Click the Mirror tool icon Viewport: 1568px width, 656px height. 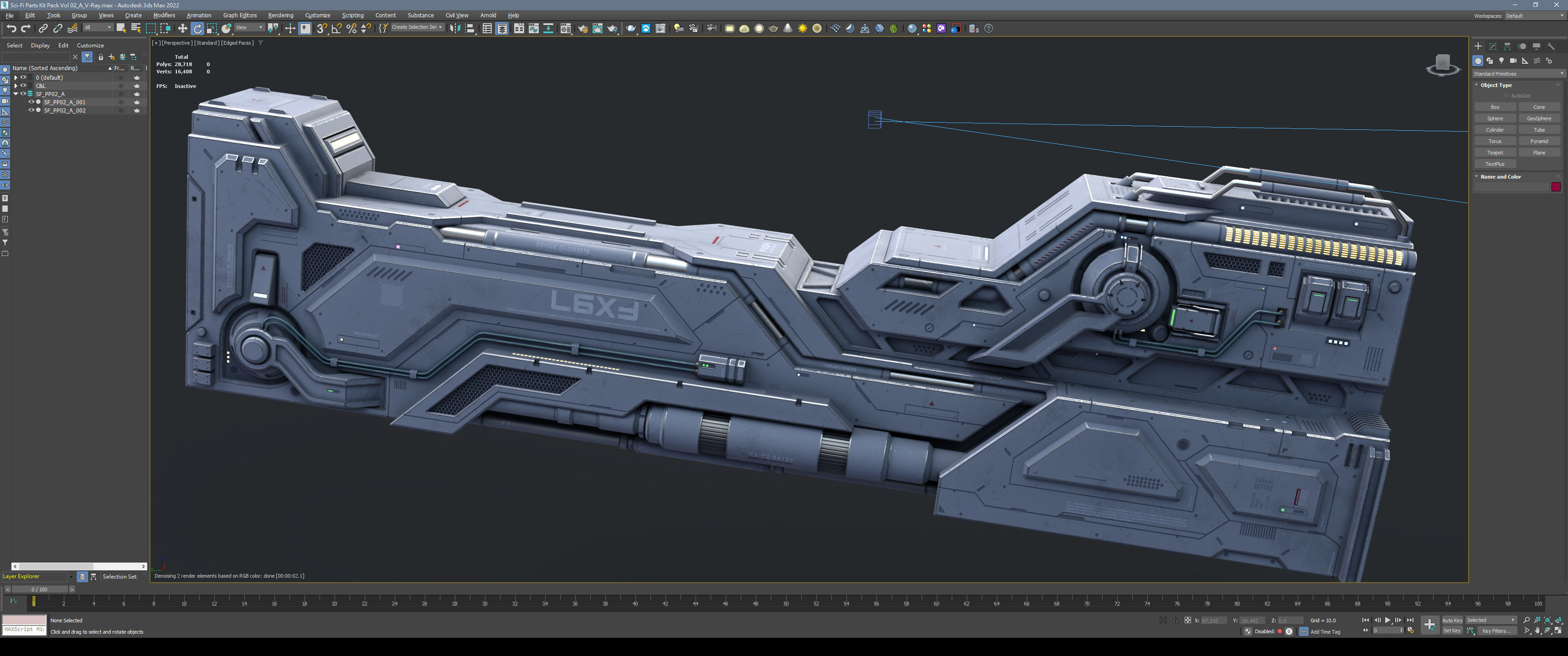[455, 29]
